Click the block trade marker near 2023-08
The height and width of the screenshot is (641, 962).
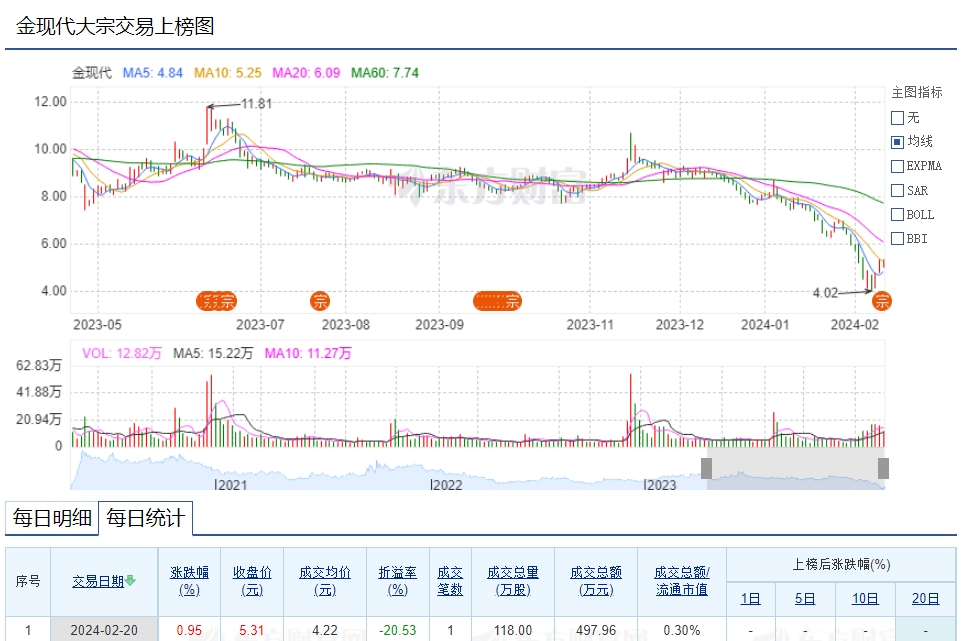coord(321,301)
